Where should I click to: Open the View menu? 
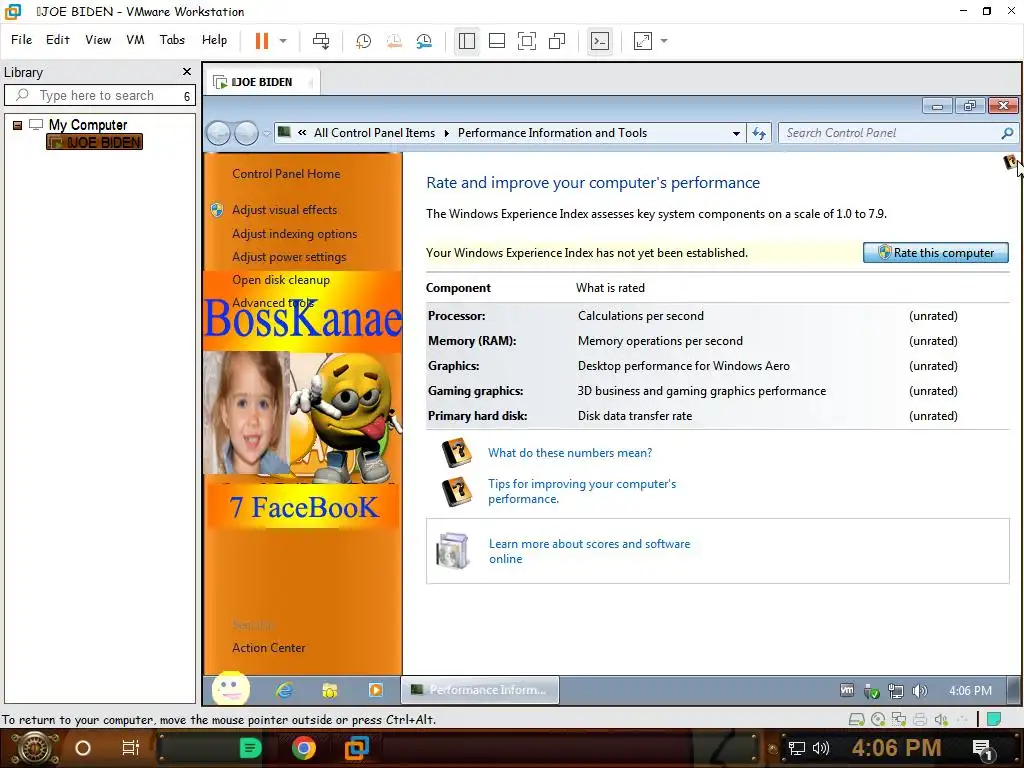pos(98,40)
